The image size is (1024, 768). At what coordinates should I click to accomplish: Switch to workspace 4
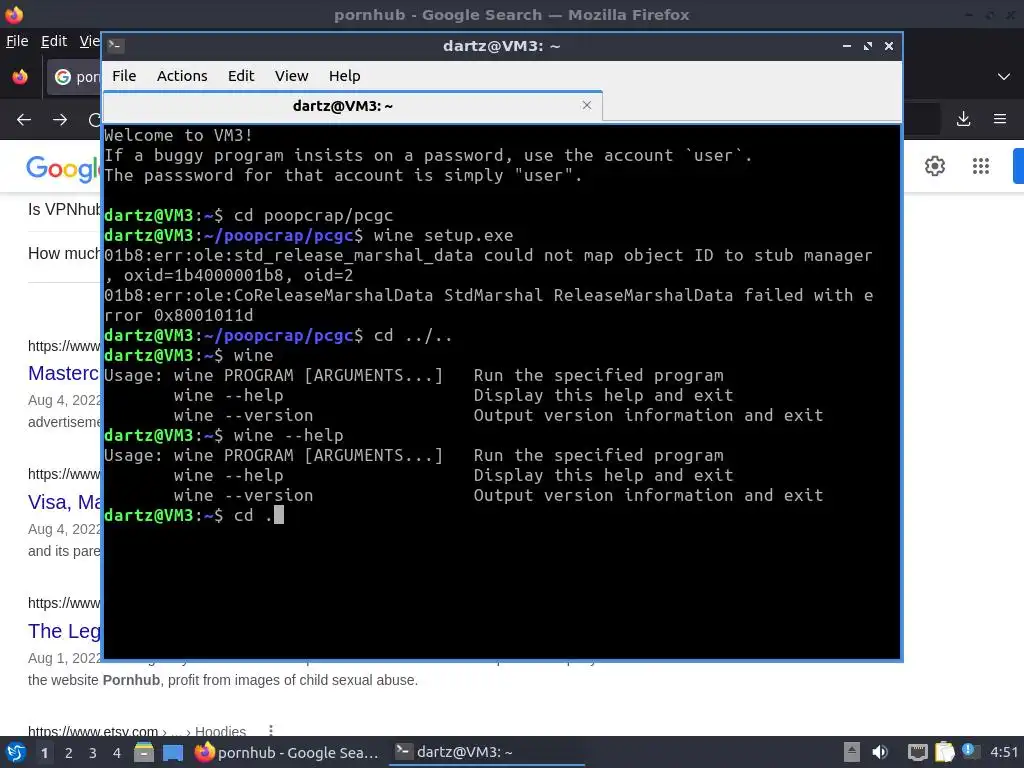coord(116,753)
